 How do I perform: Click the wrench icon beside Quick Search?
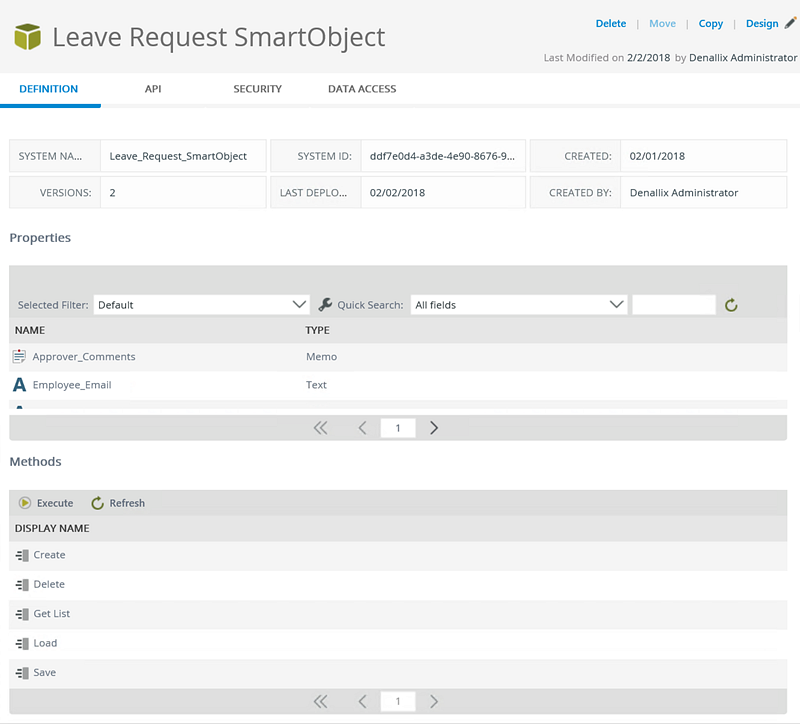pyautogui.click(x=325, y=305)
